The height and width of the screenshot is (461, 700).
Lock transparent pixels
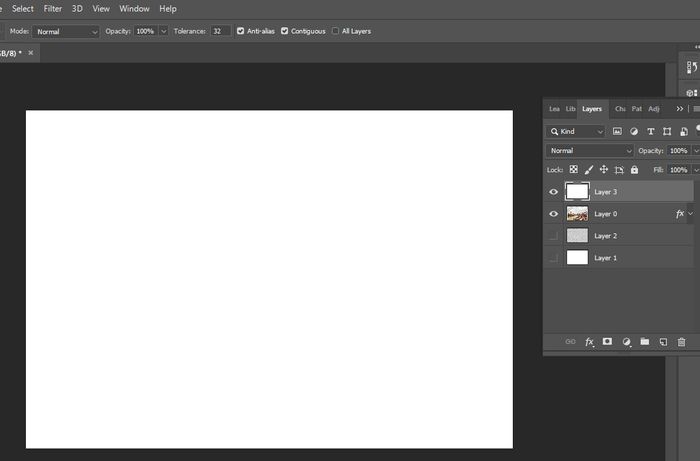573,170
